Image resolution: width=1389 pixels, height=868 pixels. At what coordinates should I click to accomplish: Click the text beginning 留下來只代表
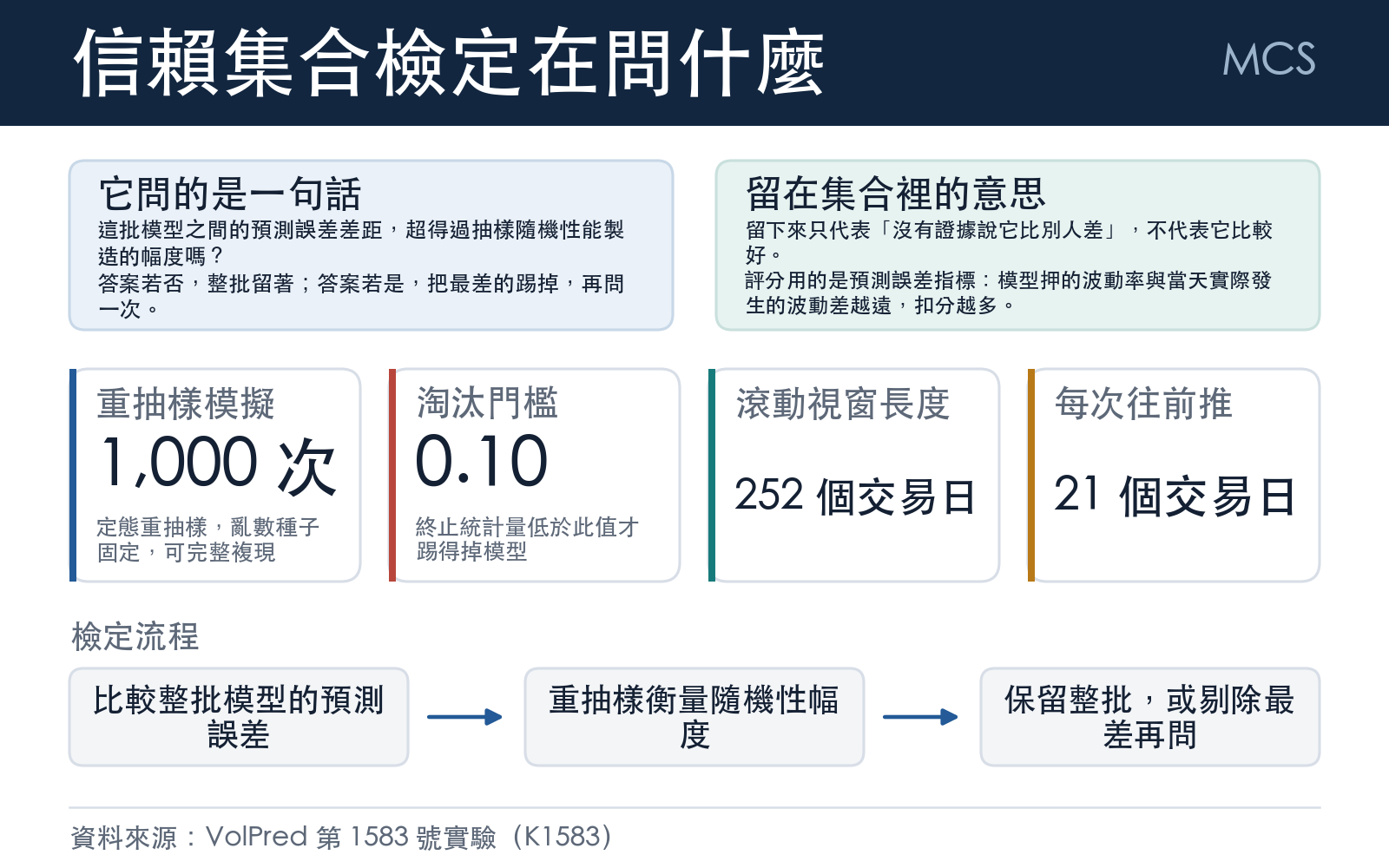[1009, 242]
